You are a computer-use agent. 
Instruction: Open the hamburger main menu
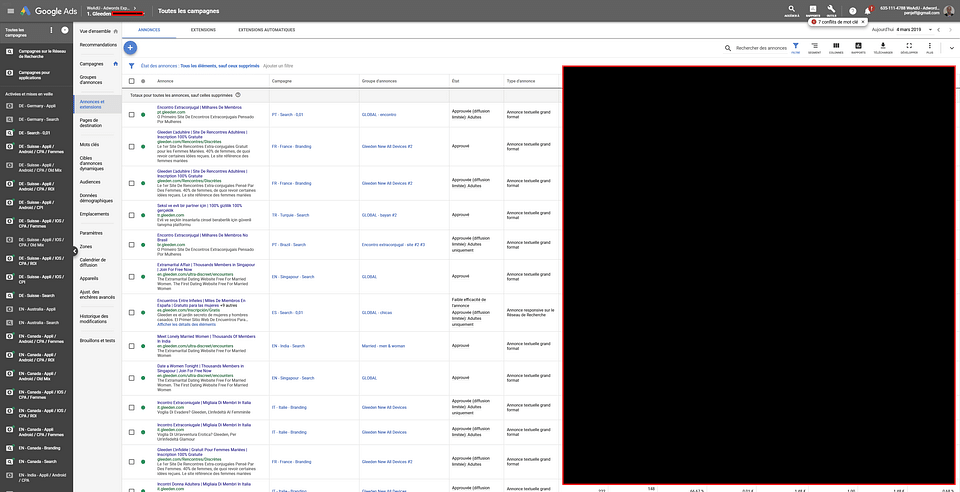coord(10,11)
